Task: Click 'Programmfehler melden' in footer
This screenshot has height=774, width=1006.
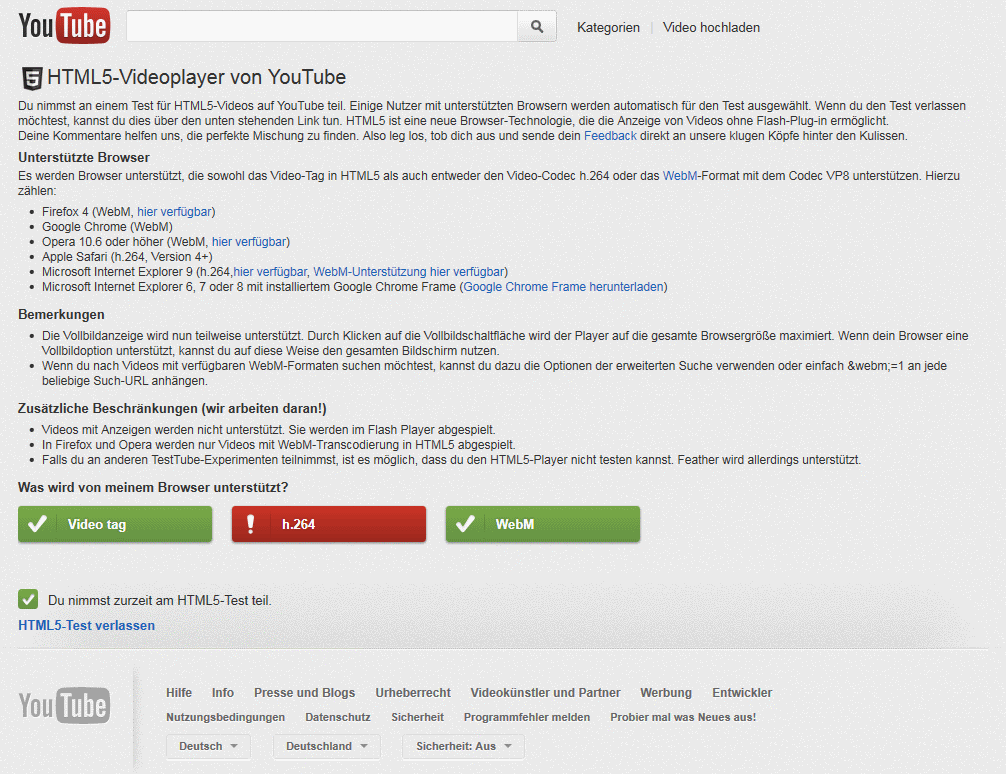Action: 527,717
